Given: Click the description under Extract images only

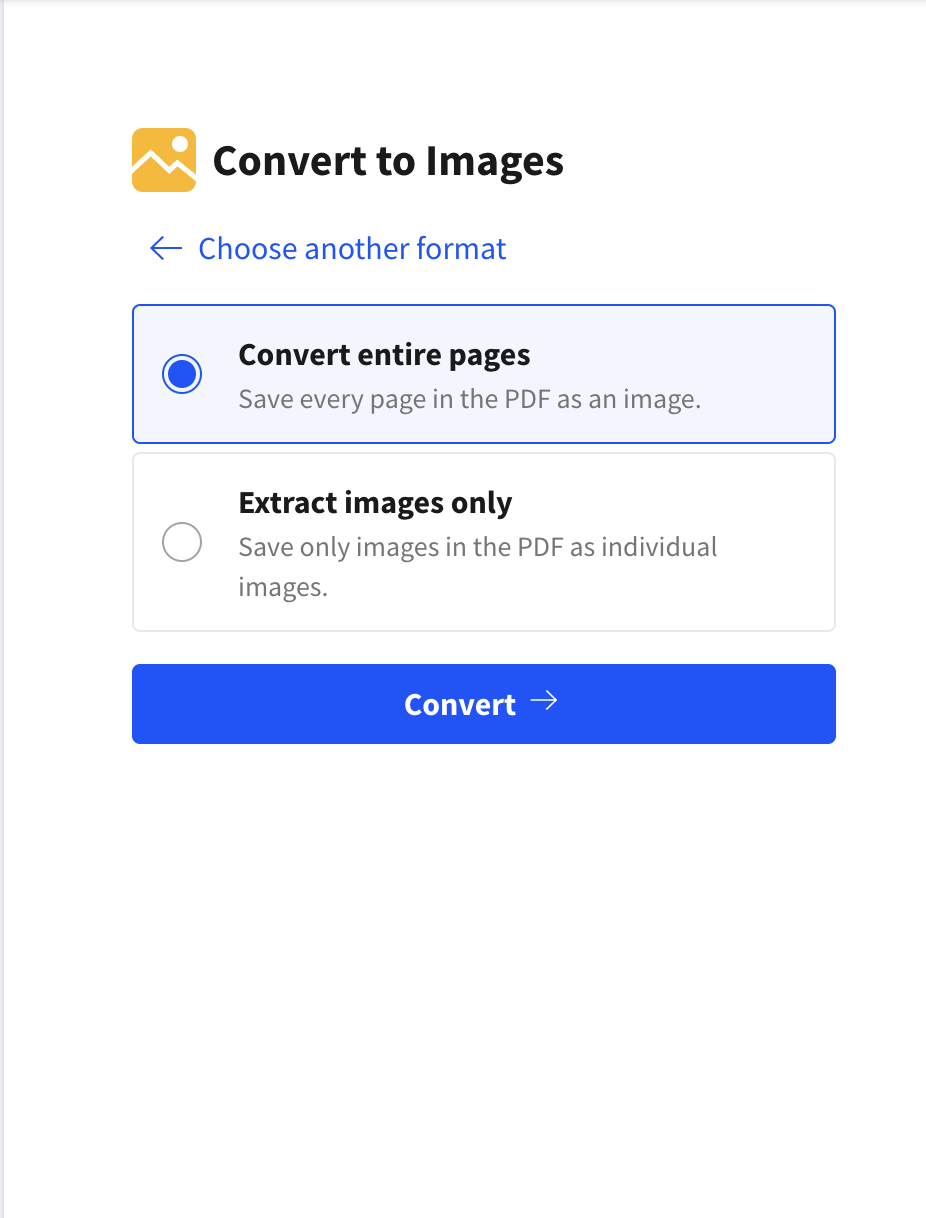Looking at the screenshot, I should [477, 566].
